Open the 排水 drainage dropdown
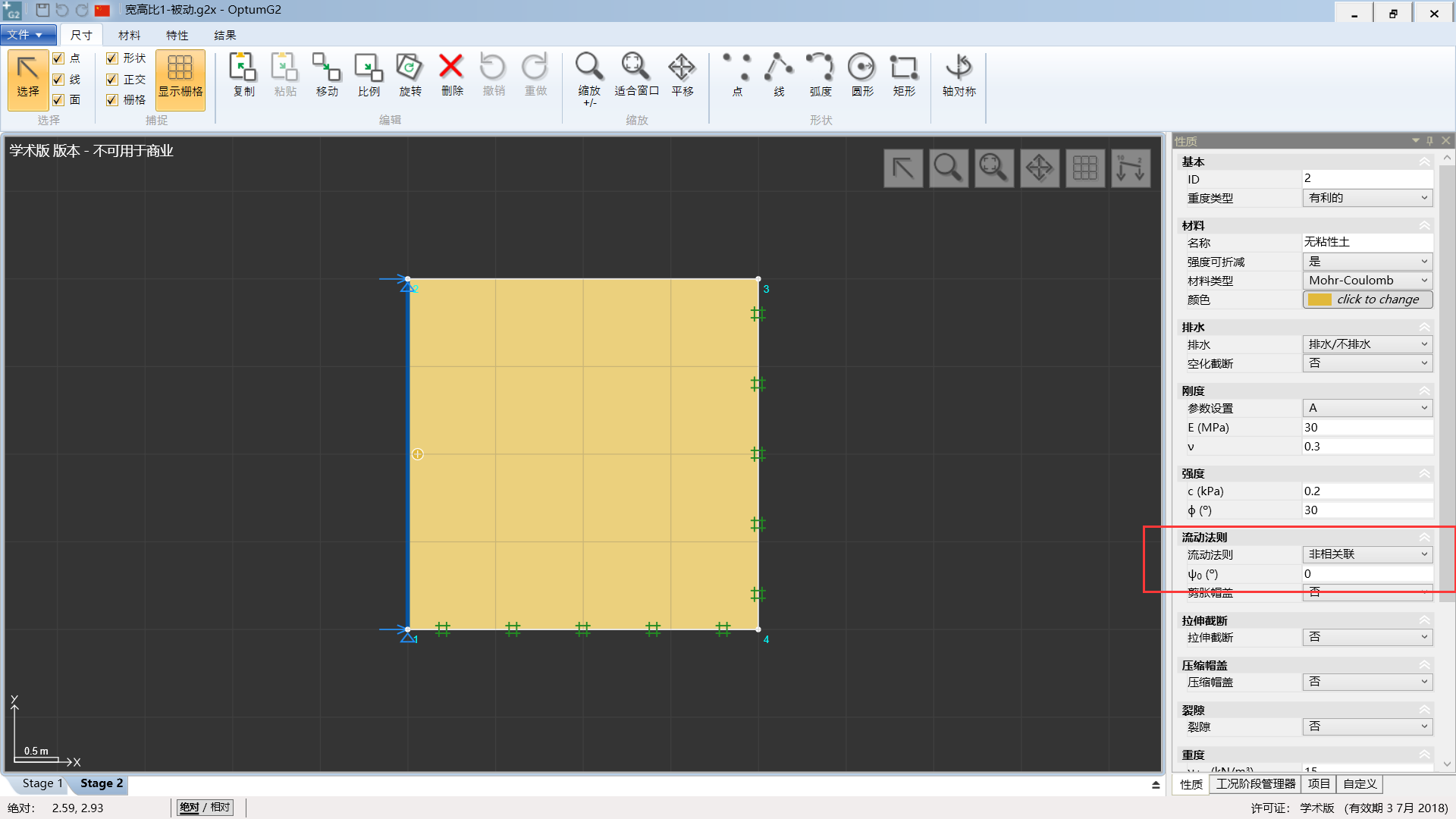Image resolution: width=1456 pixels, height=819 pixels. 1367,344
